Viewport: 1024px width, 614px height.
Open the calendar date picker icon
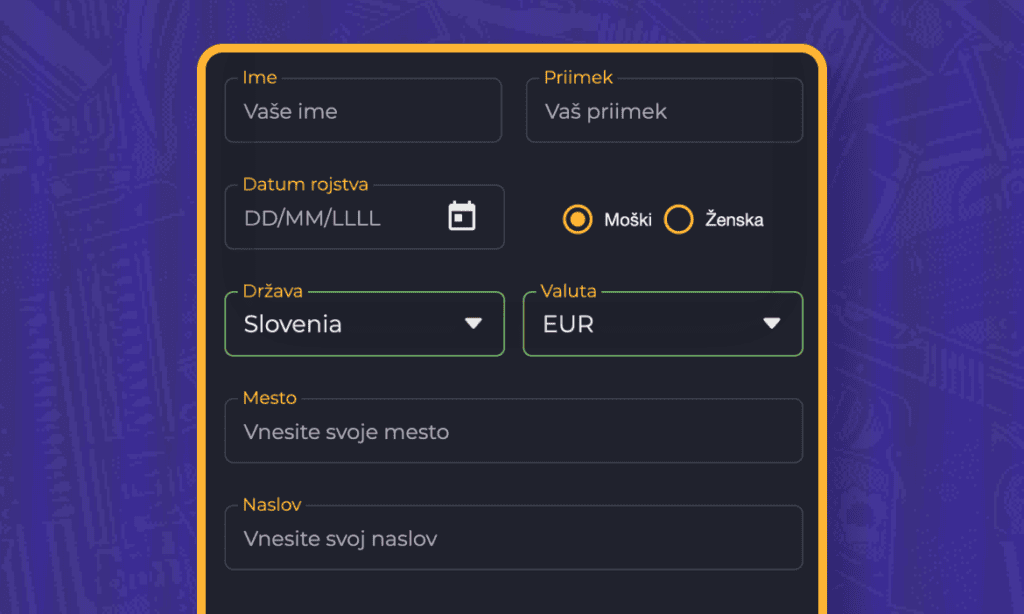pyautogui.click(x=462, y=216)
